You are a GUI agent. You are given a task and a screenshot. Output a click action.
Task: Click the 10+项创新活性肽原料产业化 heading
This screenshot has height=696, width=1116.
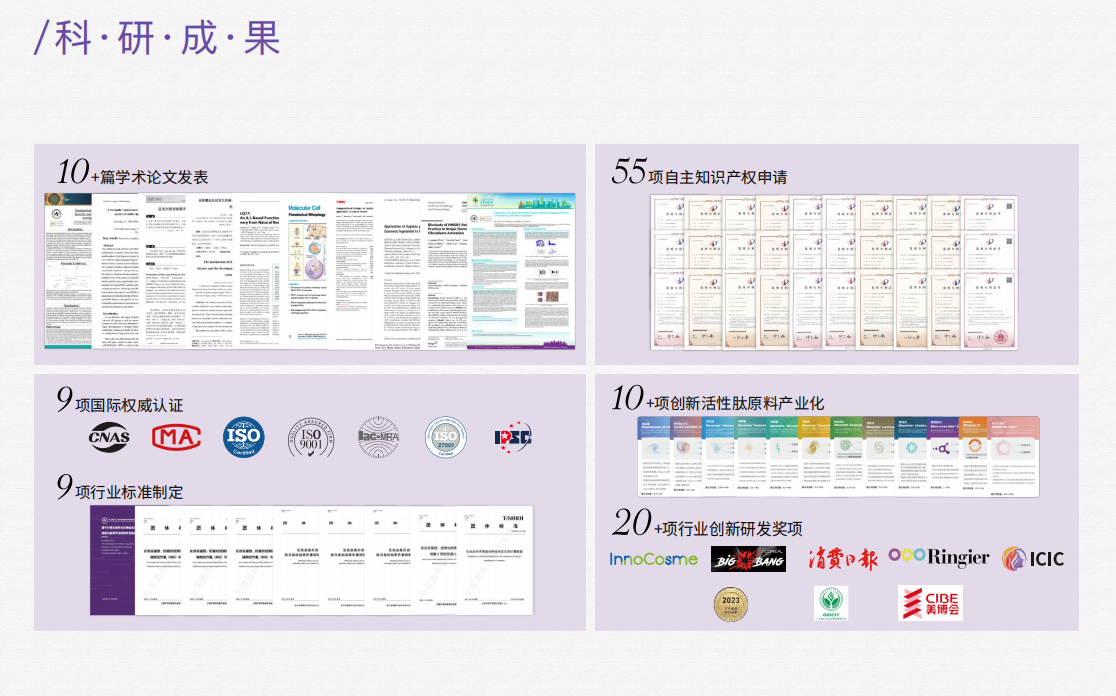[718, 400]
